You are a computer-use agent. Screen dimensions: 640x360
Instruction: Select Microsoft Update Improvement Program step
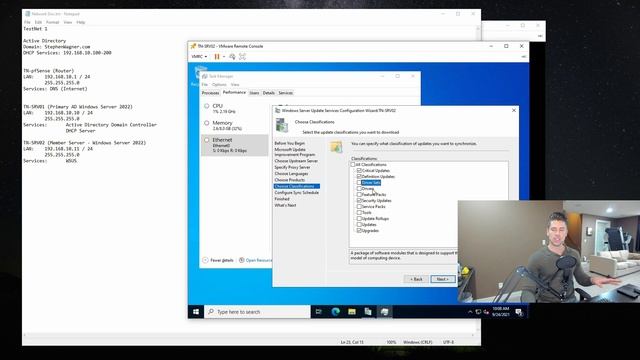point(295,152)
